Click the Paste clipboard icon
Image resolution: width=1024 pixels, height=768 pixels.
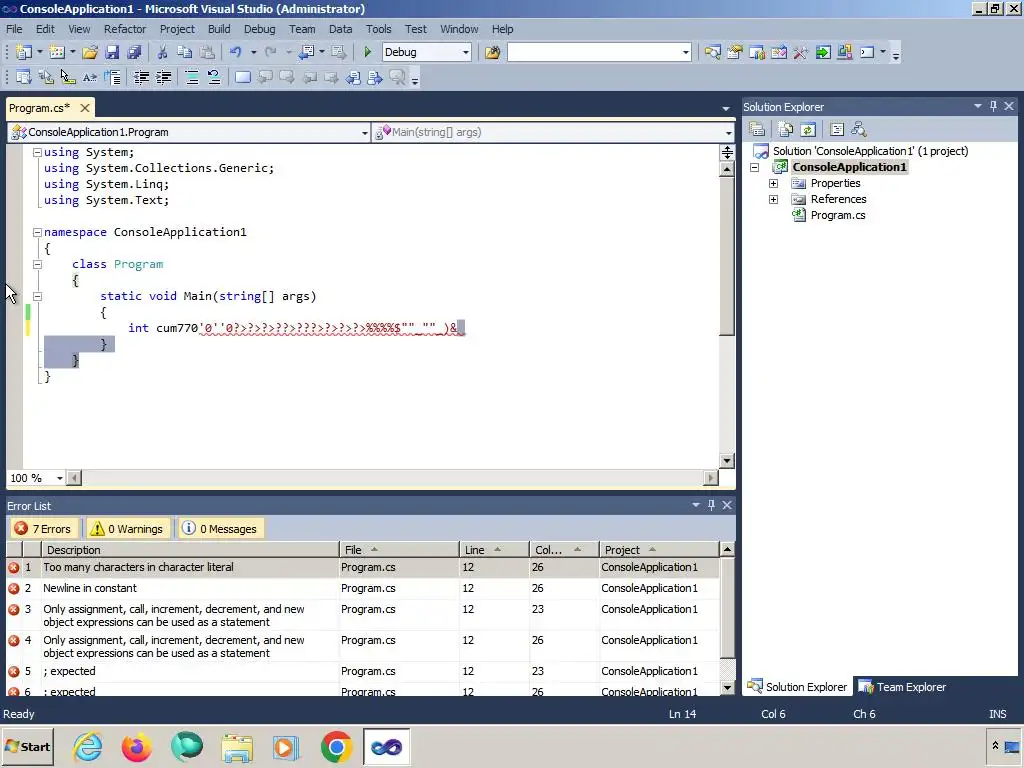coord(207,52)
